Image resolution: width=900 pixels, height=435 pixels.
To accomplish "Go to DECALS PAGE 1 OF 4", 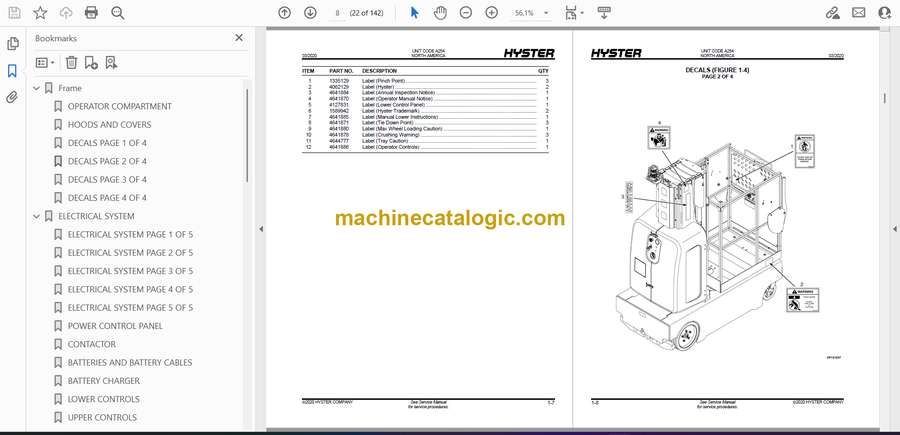I will (x=107, y=143).
